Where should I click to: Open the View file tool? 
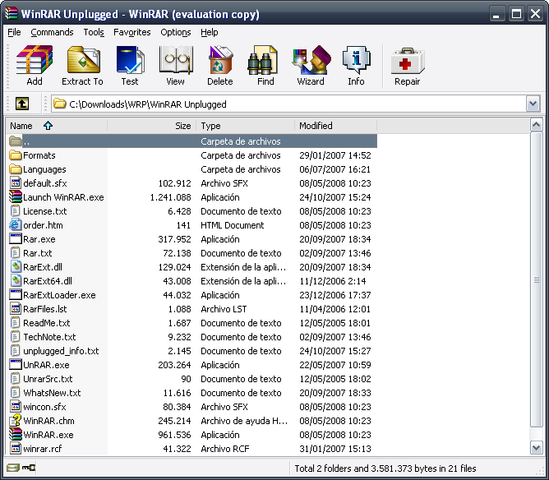click(x=175, y=65)
